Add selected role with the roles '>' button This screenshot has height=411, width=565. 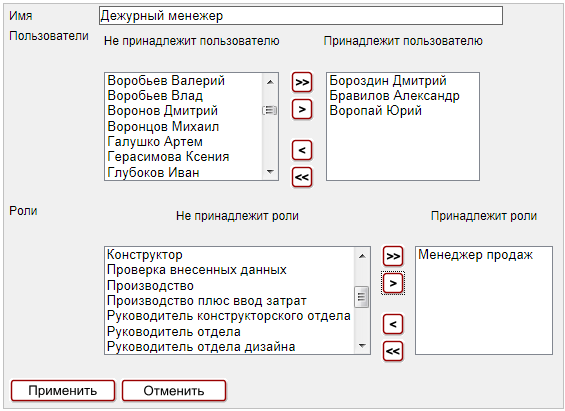(x=393, y=283)
